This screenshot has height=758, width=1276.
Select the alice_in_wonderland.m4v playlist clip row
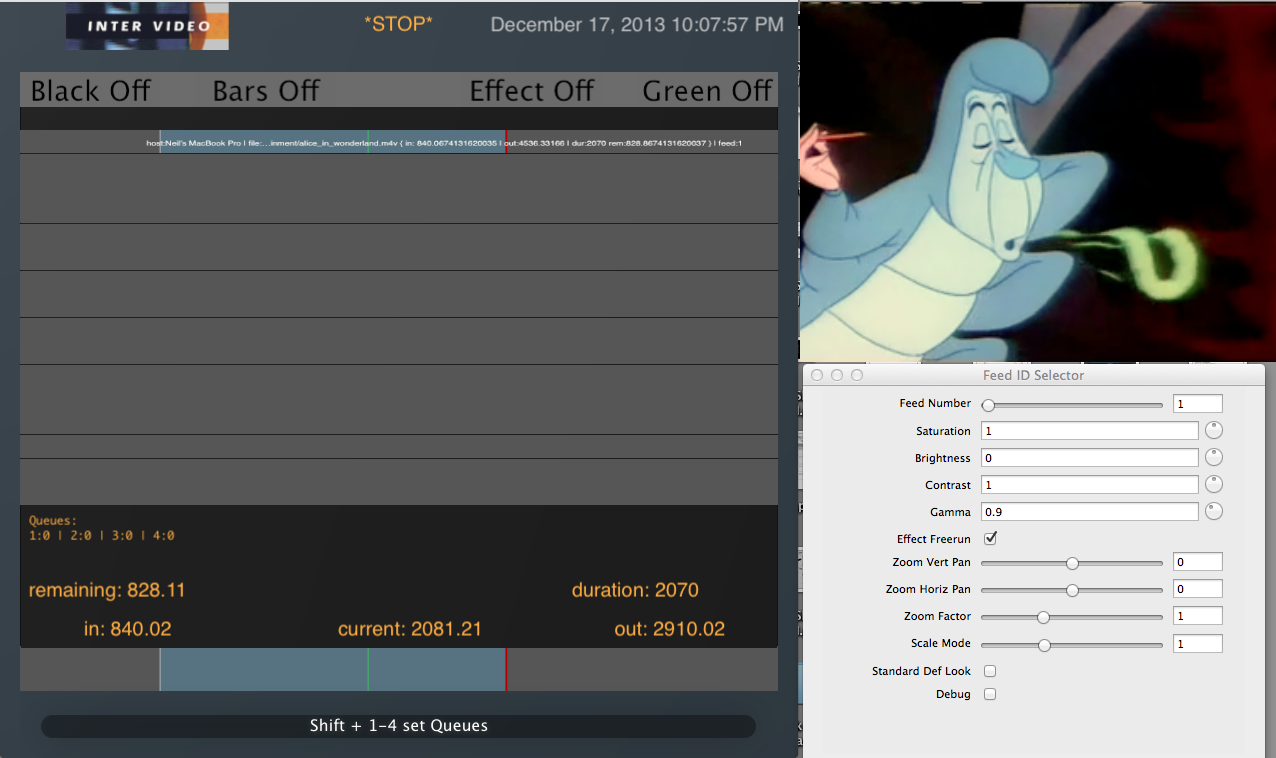pos(399,142)
